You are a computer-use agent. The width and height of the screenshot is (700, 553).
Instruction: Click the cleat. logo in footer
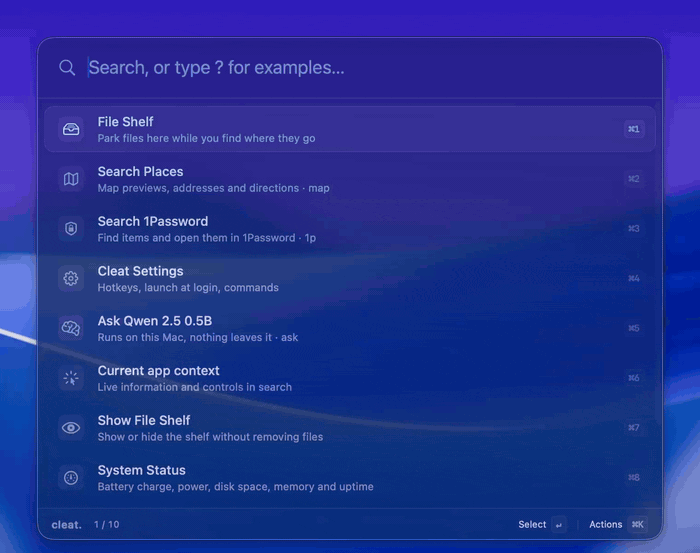(x=67, y=525)
